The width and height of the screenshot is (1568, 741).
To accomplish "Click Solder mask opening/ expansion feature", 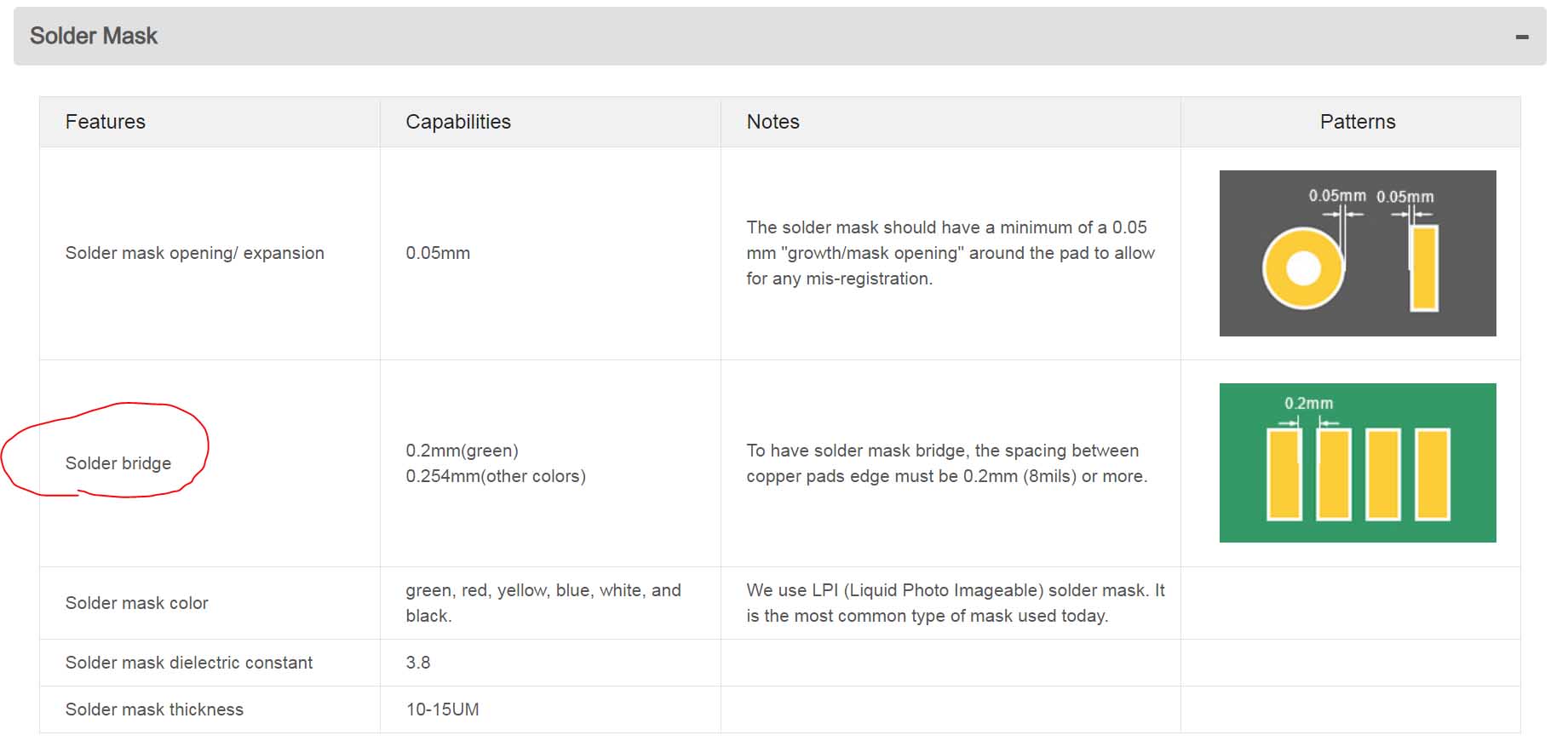I will (195, 253).
